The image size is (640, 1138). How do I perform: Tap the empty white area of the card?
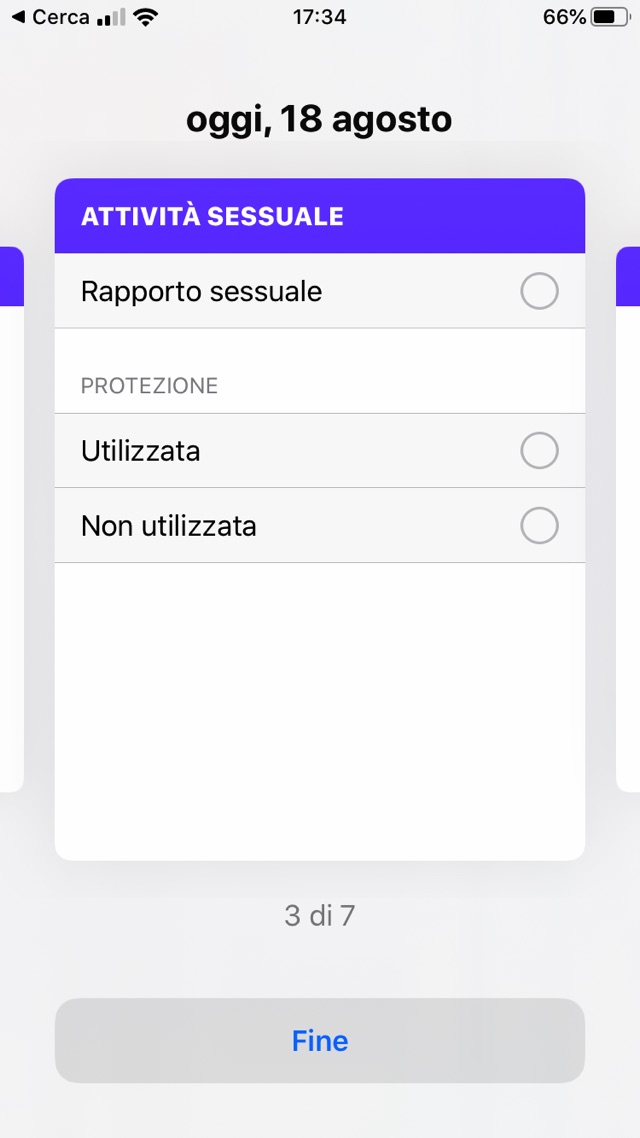[320, 710]
